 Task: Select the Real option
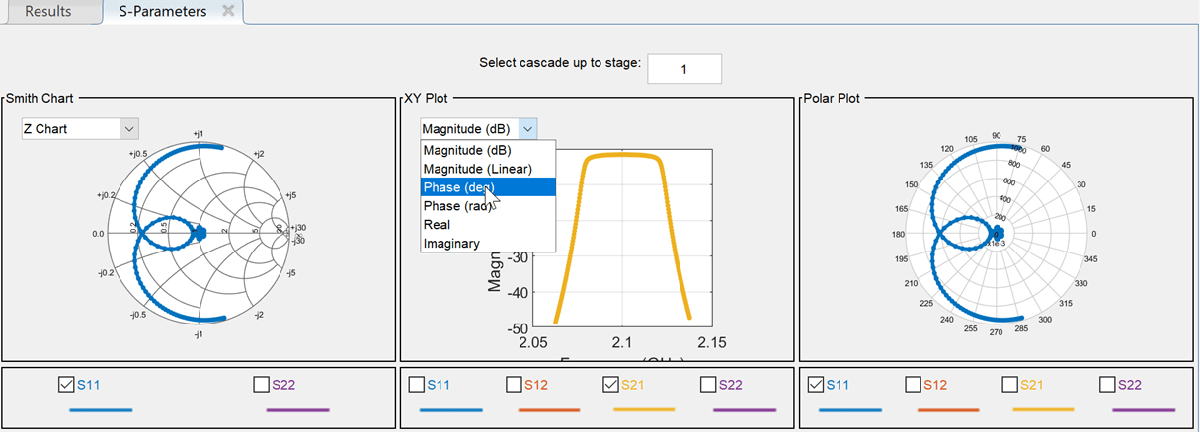(x=437, y=225)
